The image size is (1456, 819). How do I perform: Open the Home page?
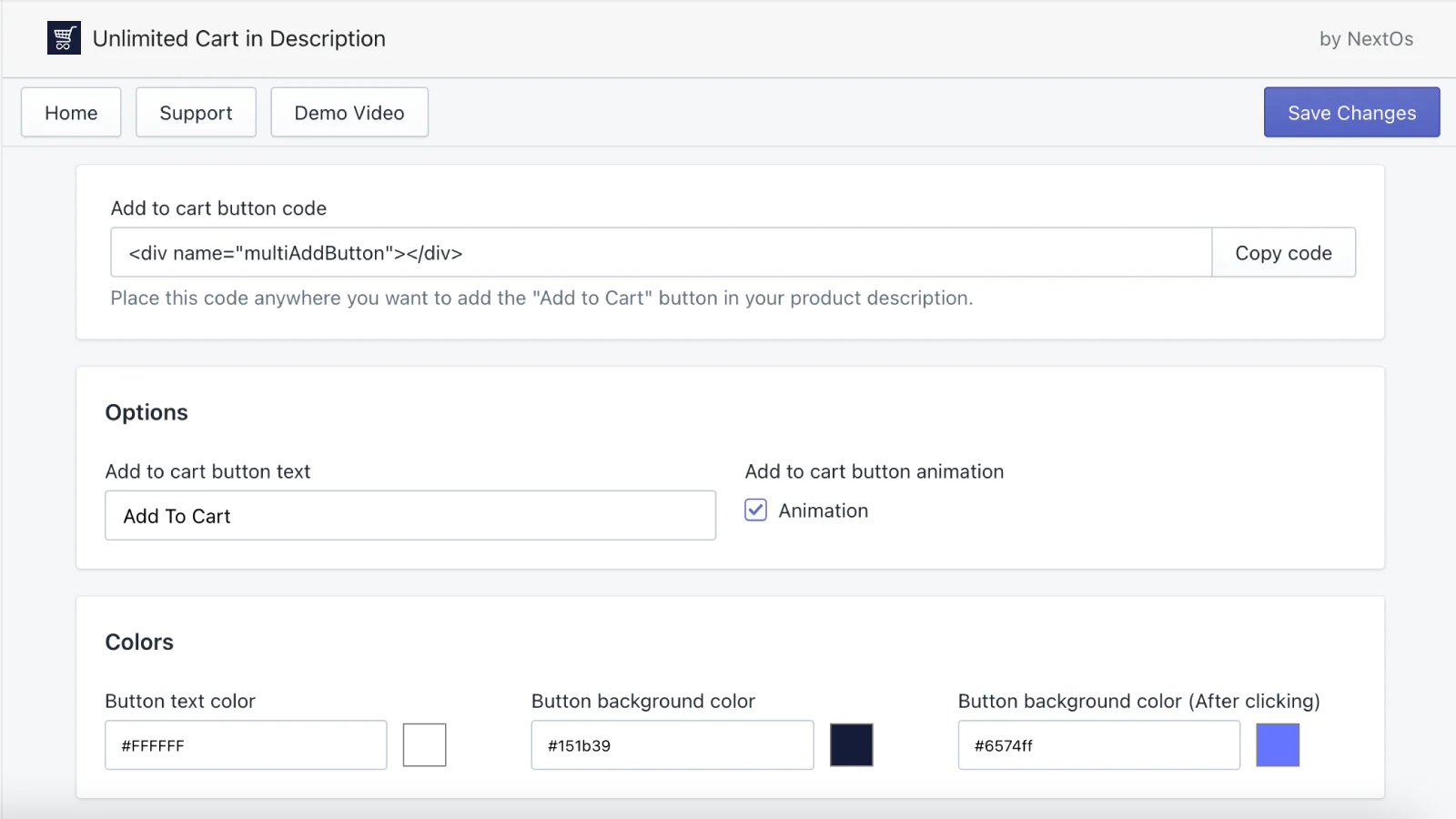click(x=71, y=113)
